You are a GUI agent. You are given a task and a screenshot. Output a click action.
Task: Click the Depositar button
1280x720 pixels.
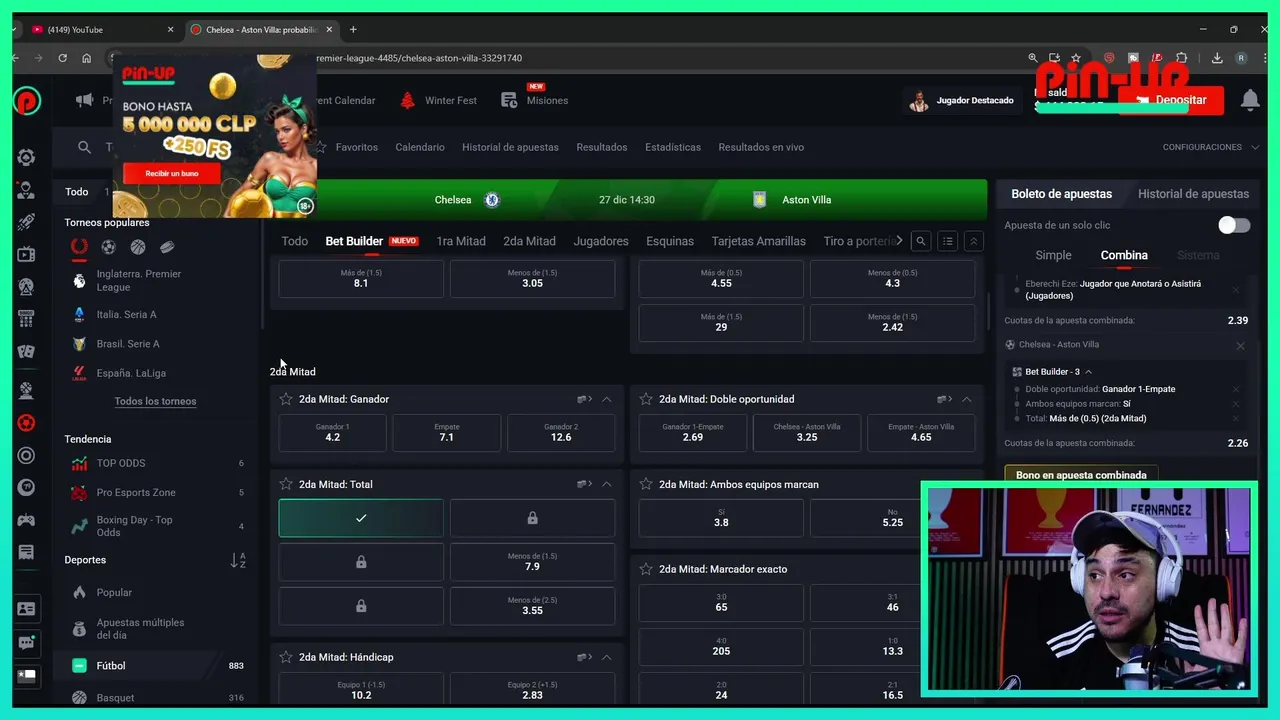(x=1171, y=100)
